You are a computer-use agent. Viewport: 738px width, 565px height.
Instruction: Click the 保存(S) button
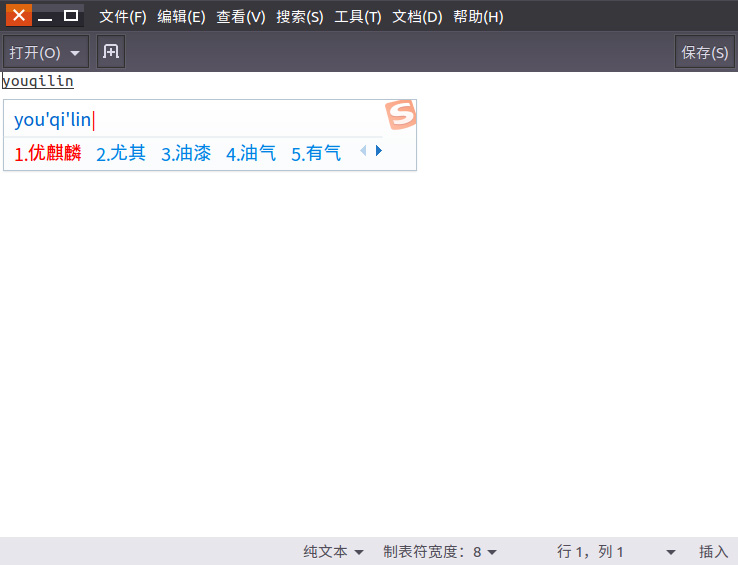[x=705, y=52]
